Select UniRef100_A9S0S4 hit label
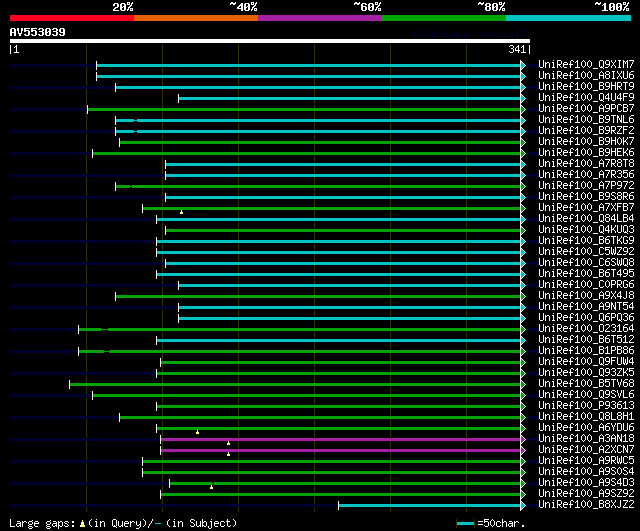640x531 pixels. coord(586,472)
